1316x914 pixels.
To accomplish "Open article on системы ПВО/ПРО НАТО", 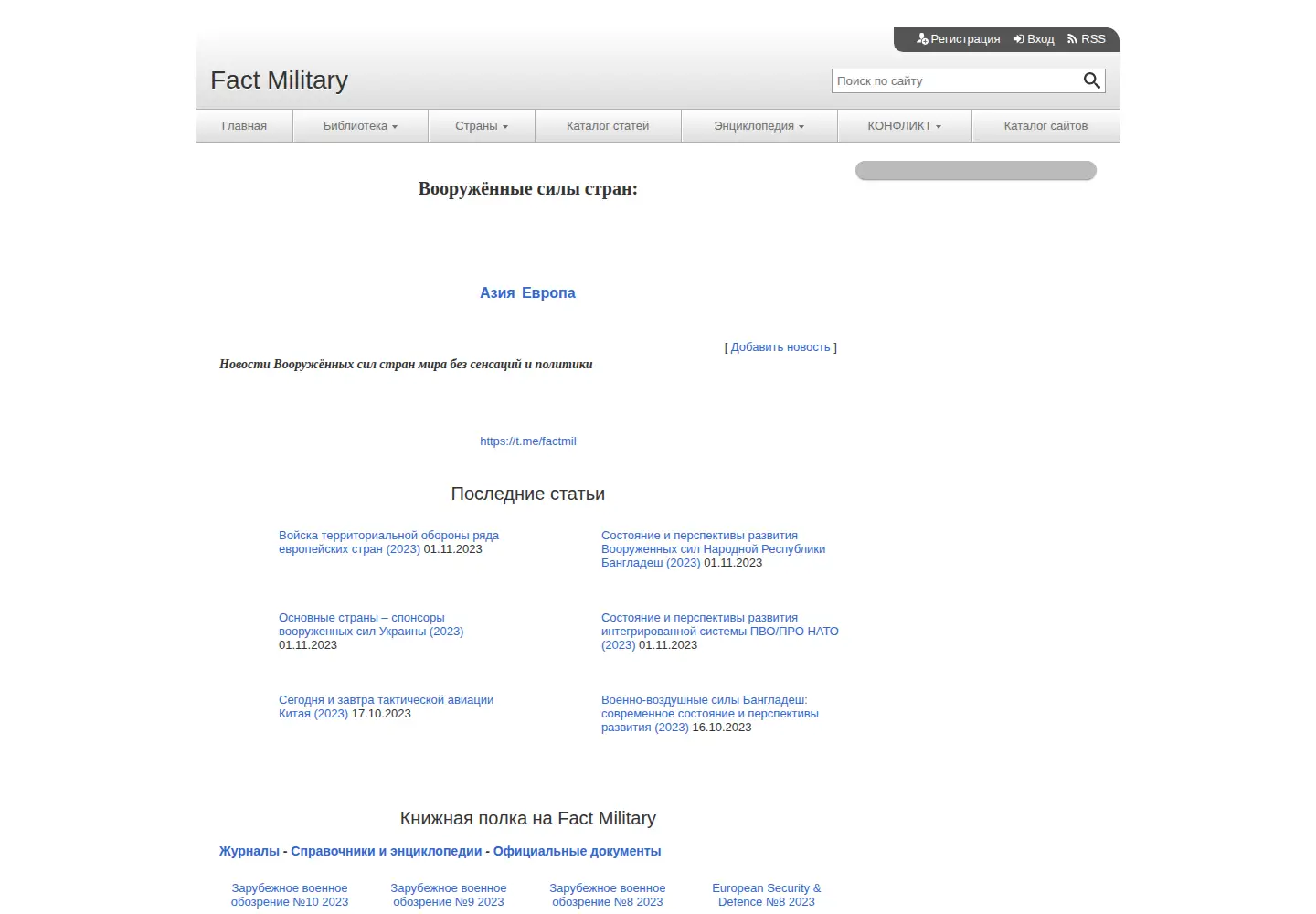I will [720, 632].
